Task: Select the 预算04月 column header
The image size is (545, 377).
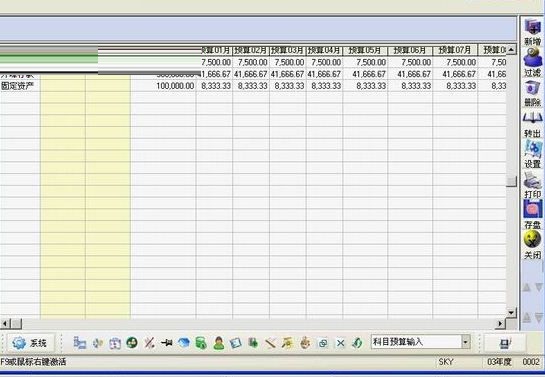Action: 324,50
